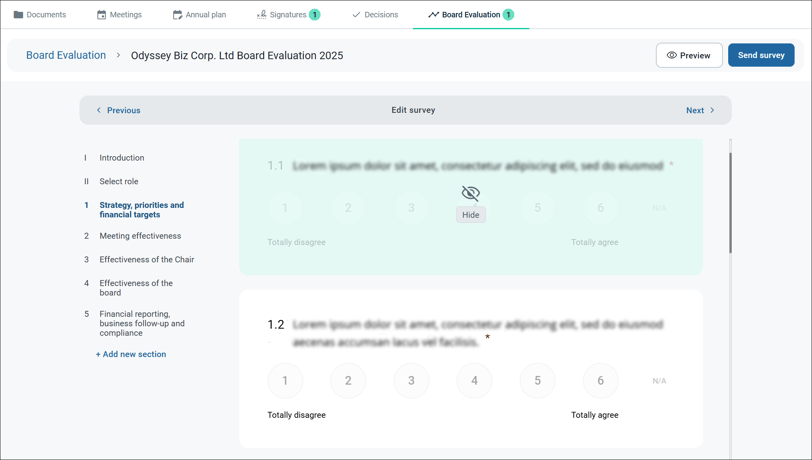Open Effectiveness of the board section
812x460 pixels.
click(136, 288)
